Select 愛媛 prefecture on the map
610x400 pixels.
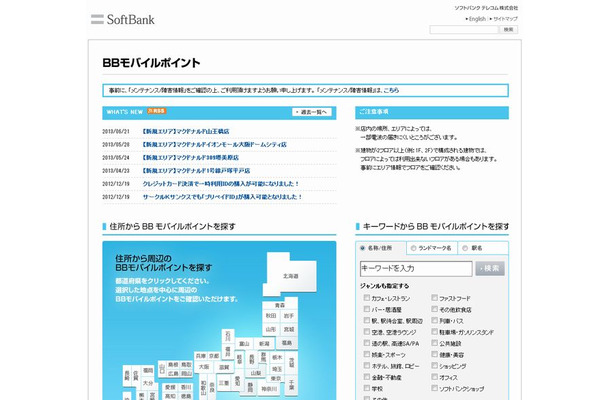click(x=170, y=387)
